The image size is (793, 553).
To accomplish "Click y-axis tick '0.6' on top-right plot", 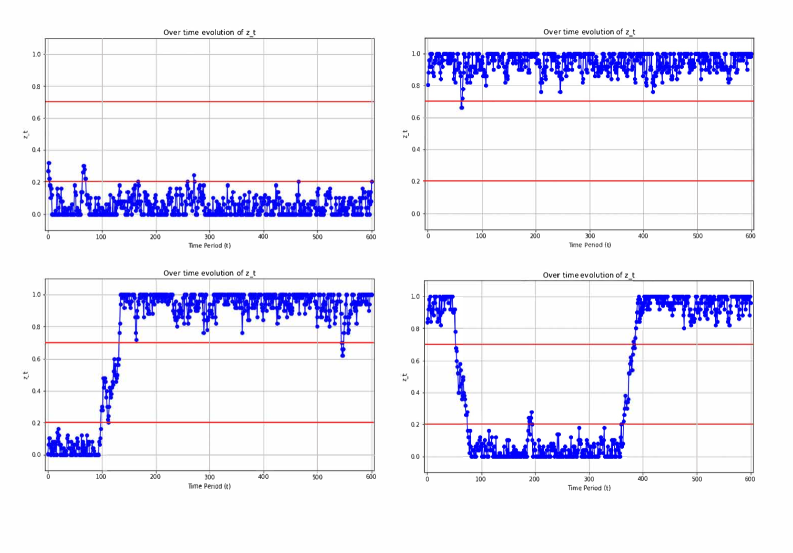I will coord(416,118).
